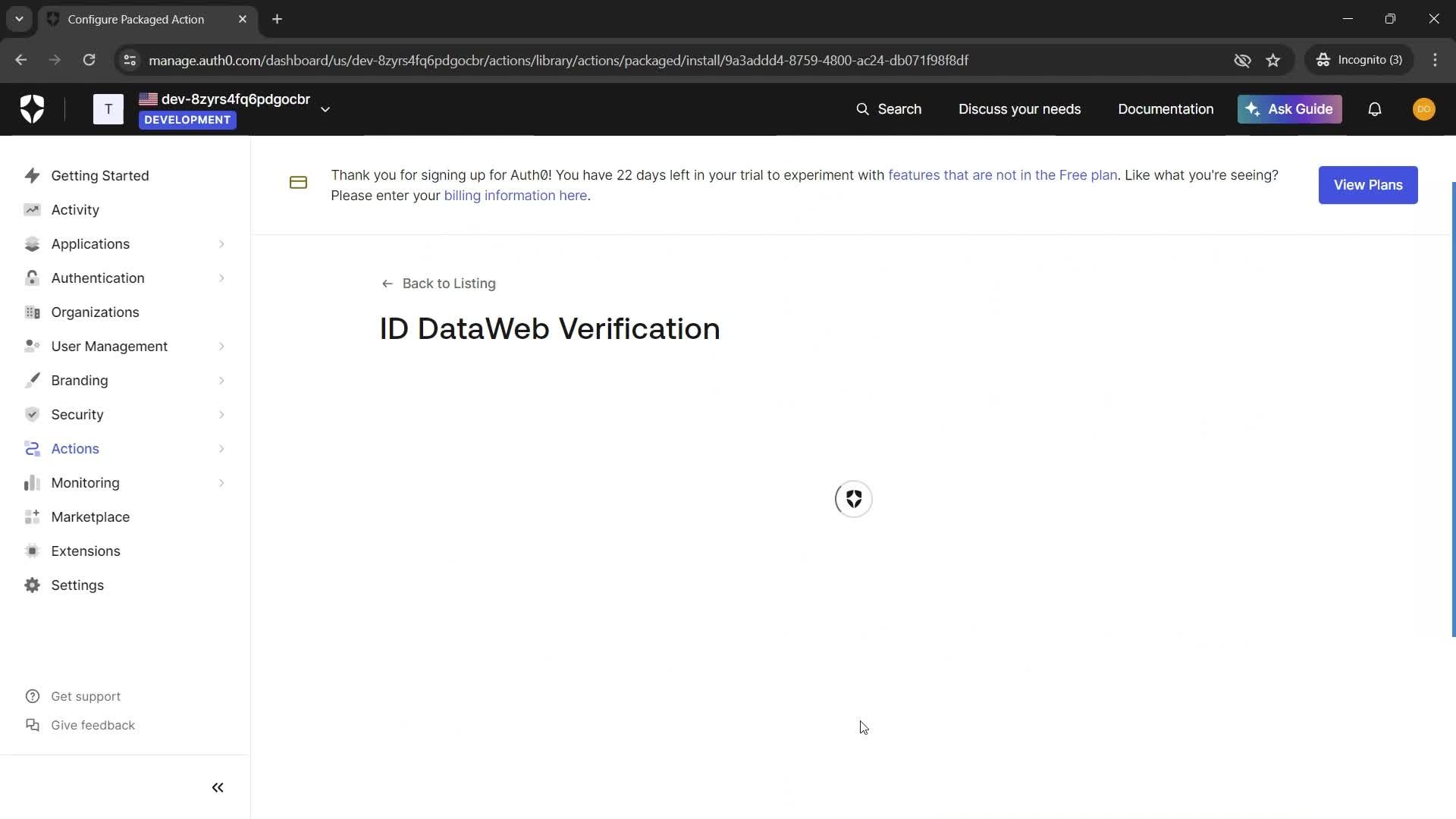Image resolution: width=1456 pixels, height=819 pixels.
Task: Open Discuss your needs link
Action: 1019,109
